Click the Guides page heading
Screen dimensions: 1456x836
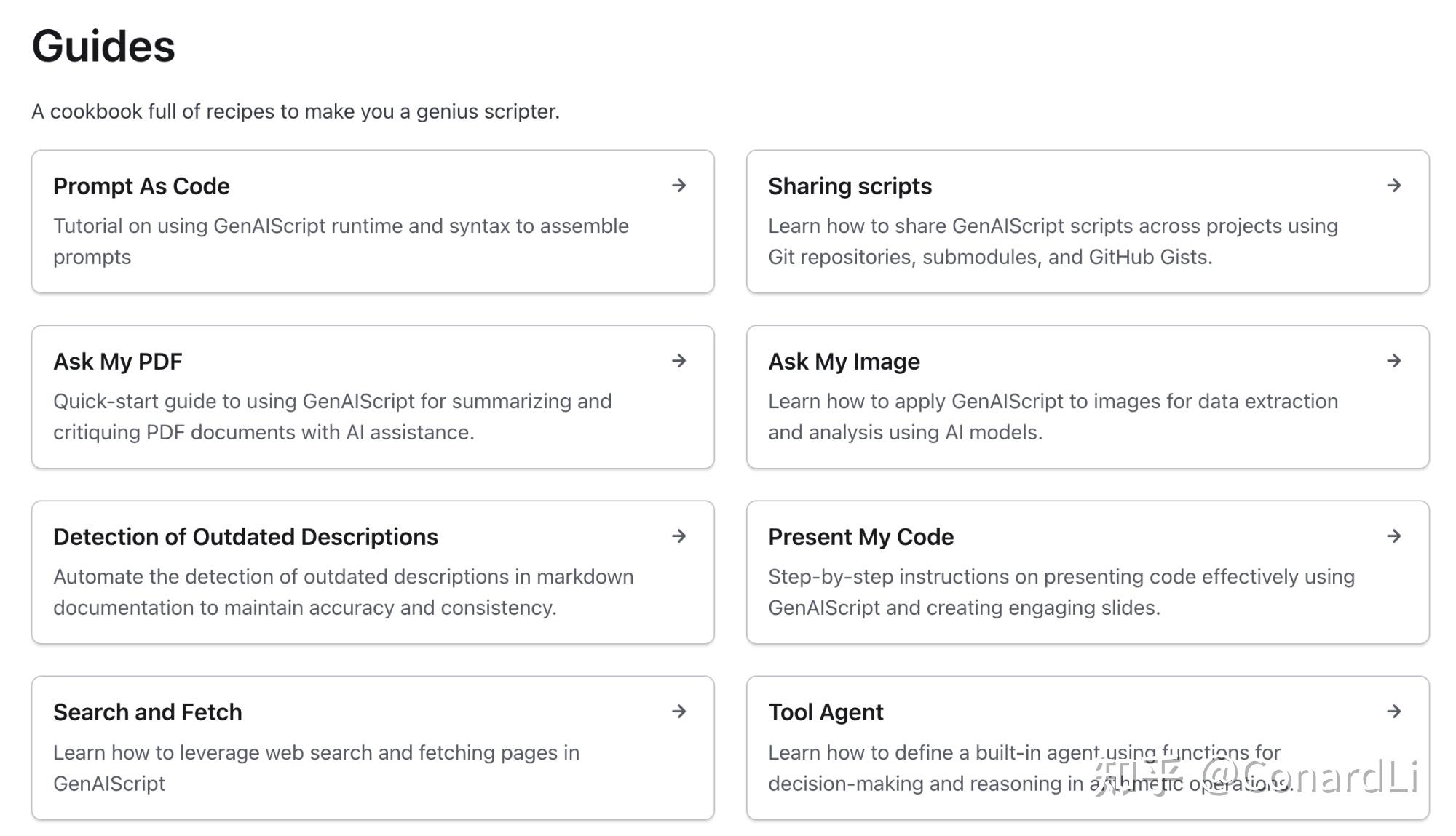click(103, 47)
